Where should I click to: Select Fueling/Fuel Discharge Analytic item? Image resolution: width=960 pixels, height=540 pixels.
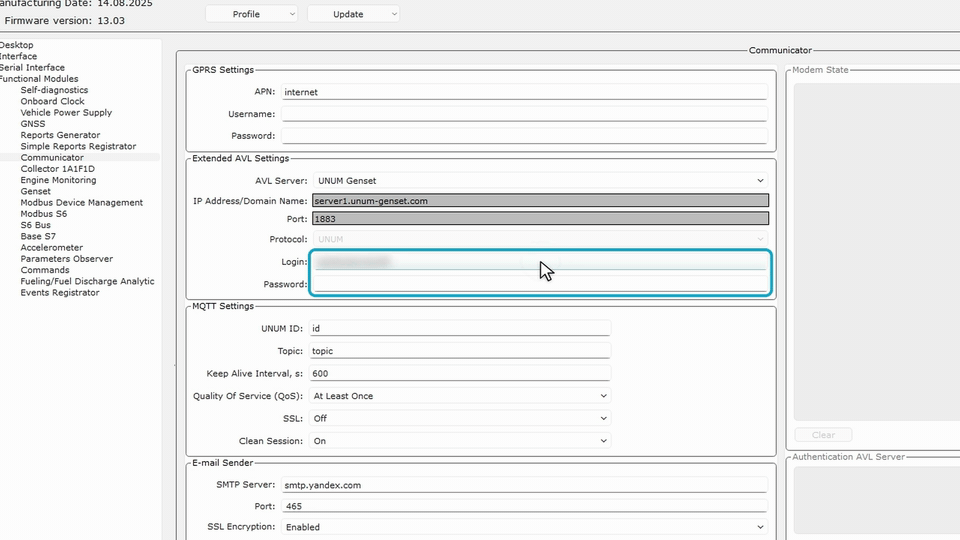87,281
